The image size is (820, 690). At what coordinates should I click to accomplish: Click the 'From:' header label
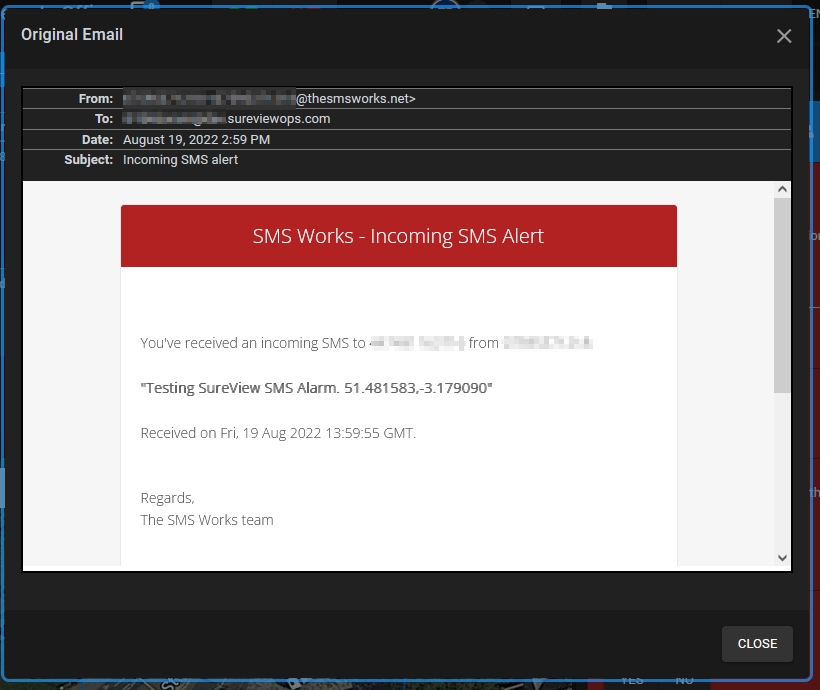click(x=96, y=99)
